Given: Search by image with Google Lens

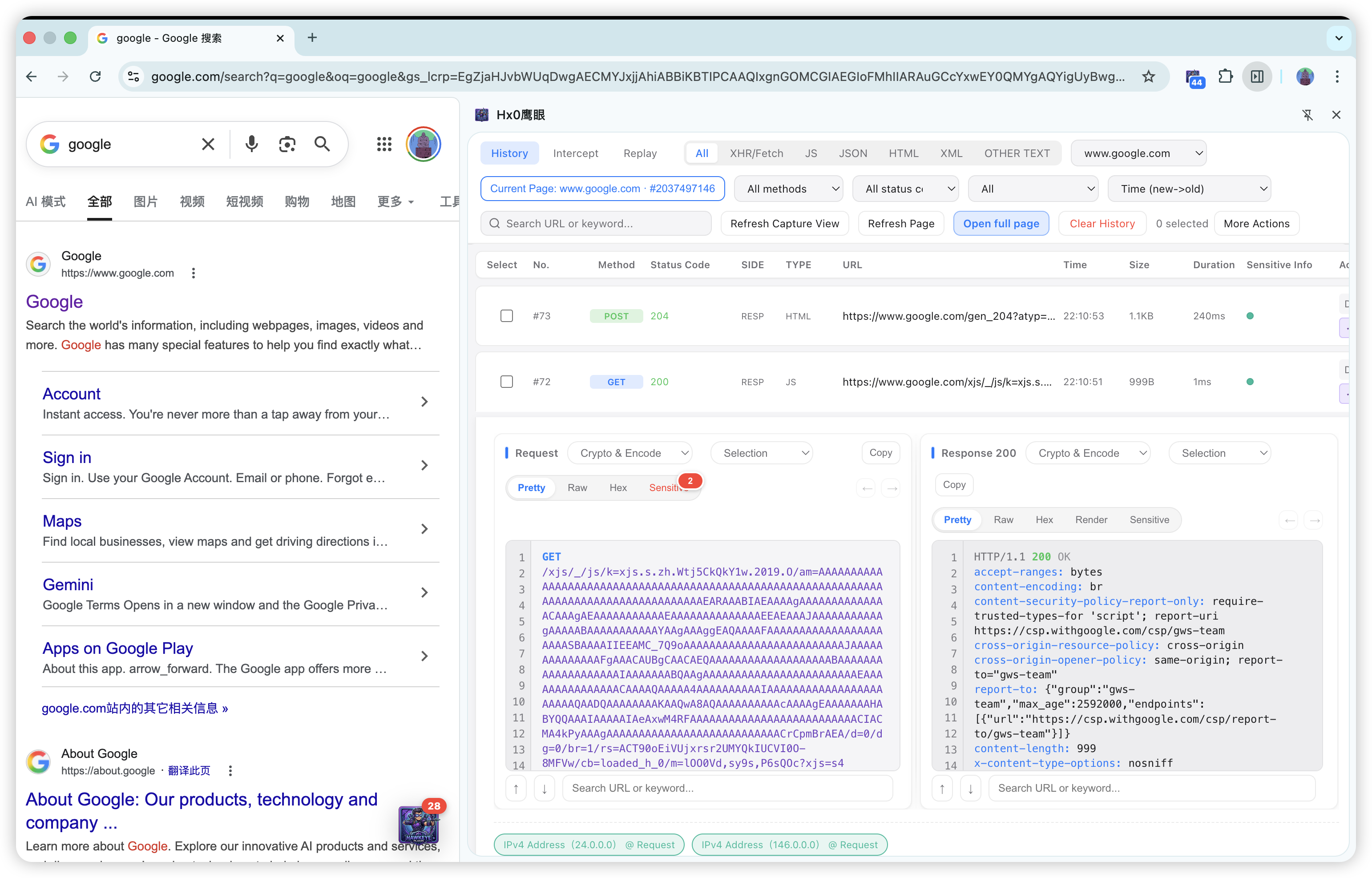Looking at the screenshot, I should pos(287,144).
